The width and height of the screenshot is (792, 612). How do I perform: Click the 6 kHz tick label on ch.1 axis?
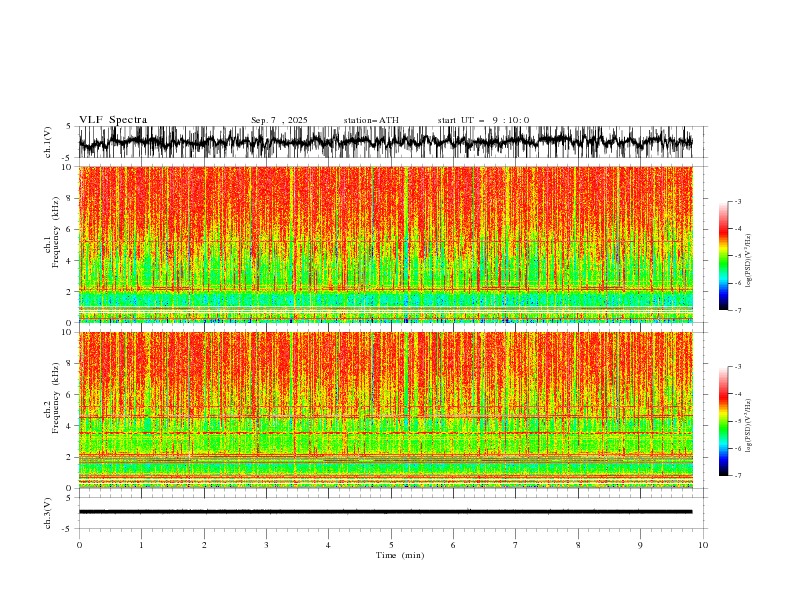coord(69,229)
